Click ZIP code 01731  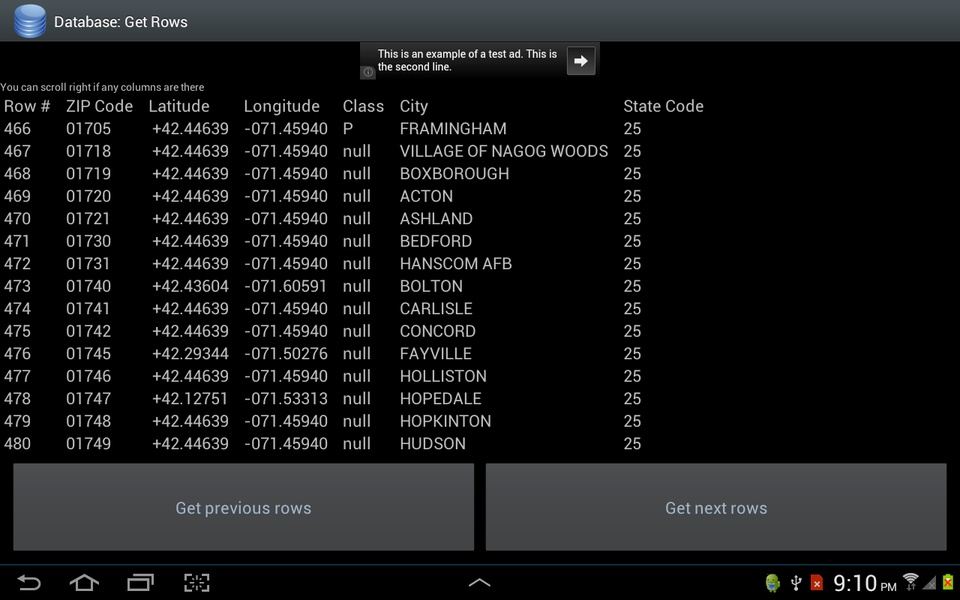(88, 264)
